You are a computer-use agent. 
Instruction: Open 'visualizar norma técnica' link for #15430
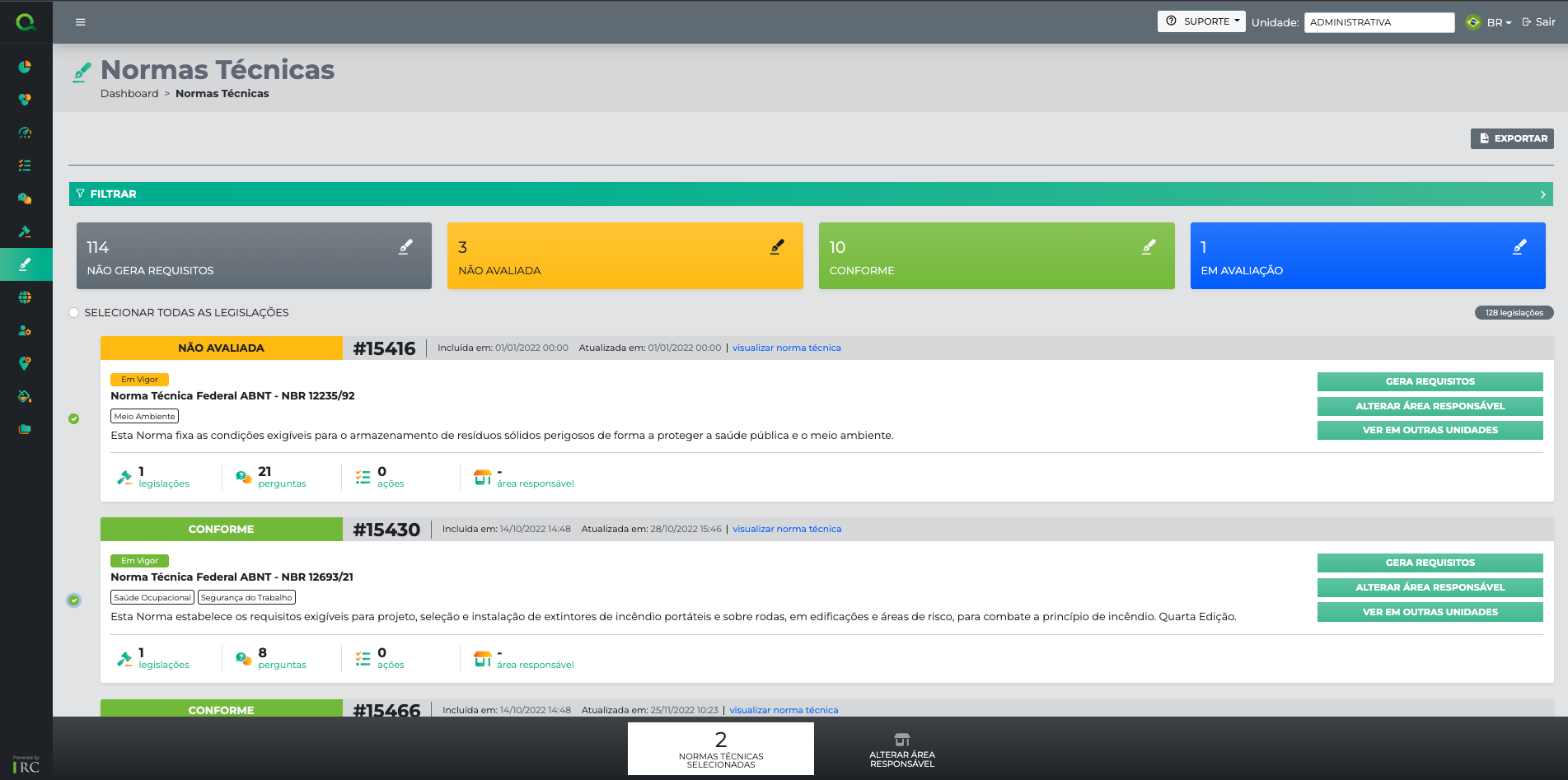click(x=787, y=529)
